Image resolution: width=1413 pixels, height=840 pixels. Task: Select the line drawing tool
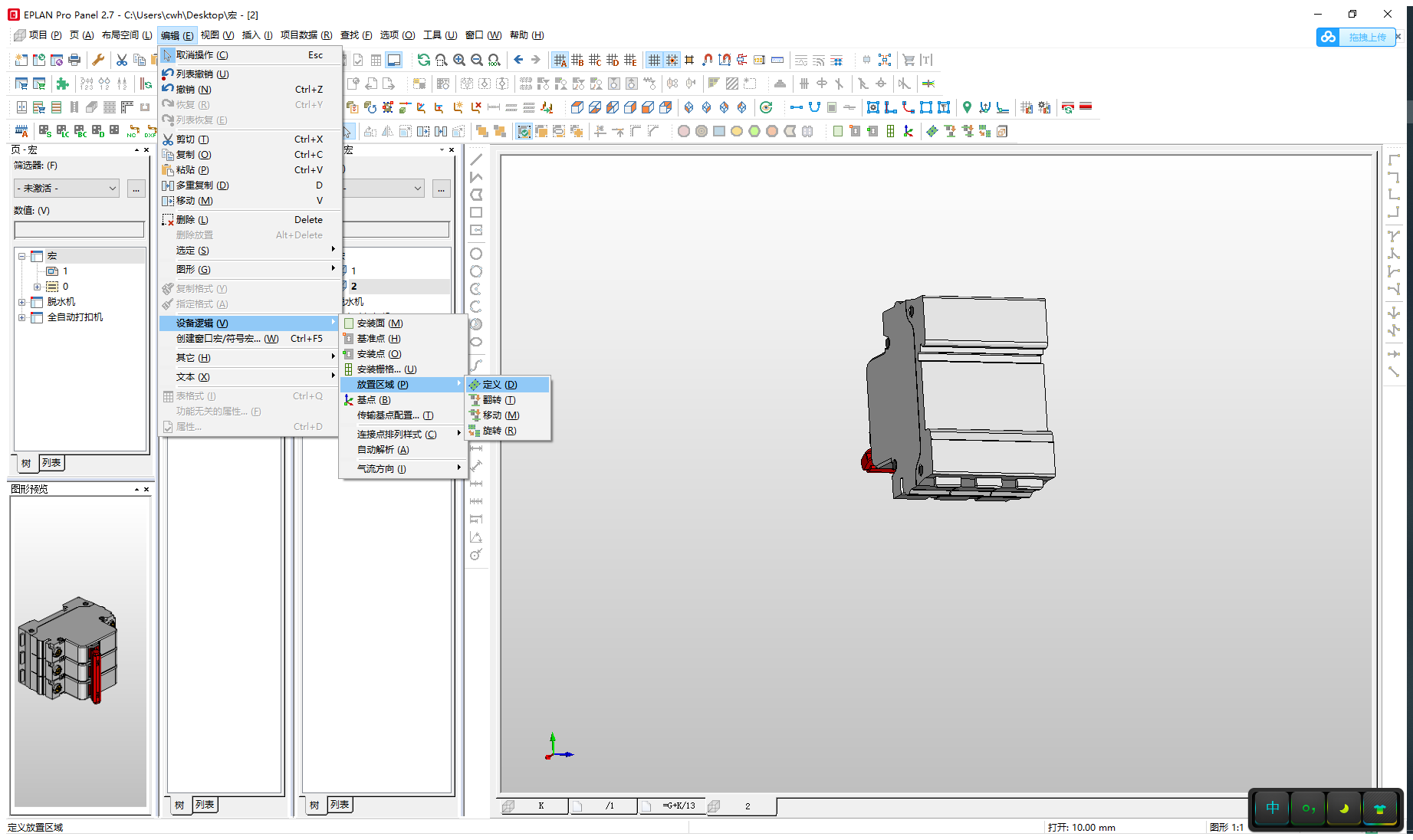476,159
